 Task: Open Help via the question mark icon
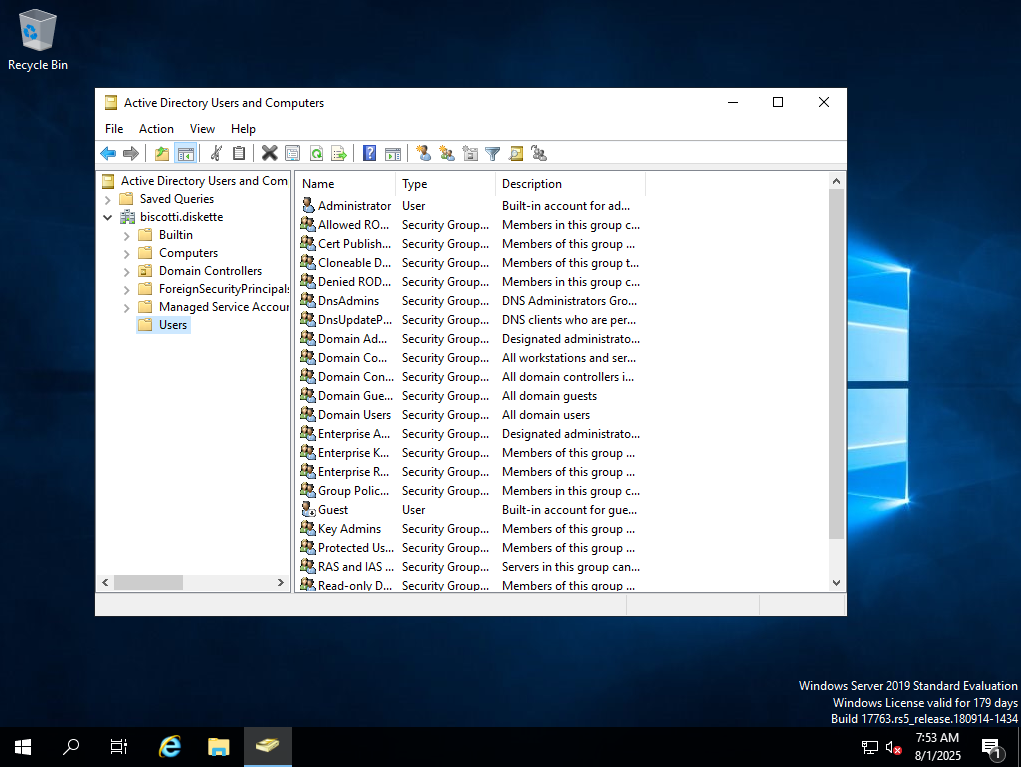click(x=369, y=153)
